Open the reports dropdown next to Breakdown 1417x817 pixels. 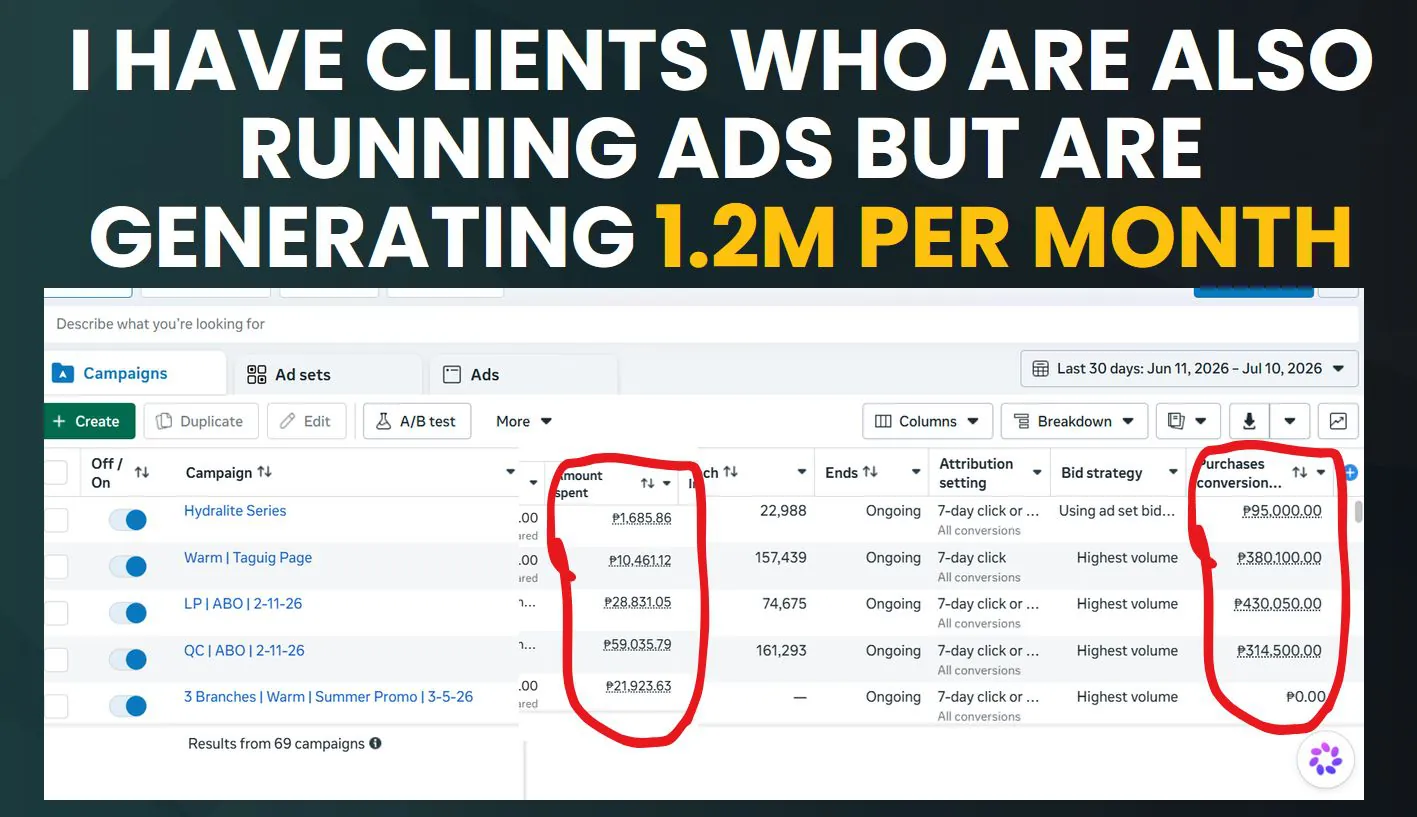pos(1188,421)
